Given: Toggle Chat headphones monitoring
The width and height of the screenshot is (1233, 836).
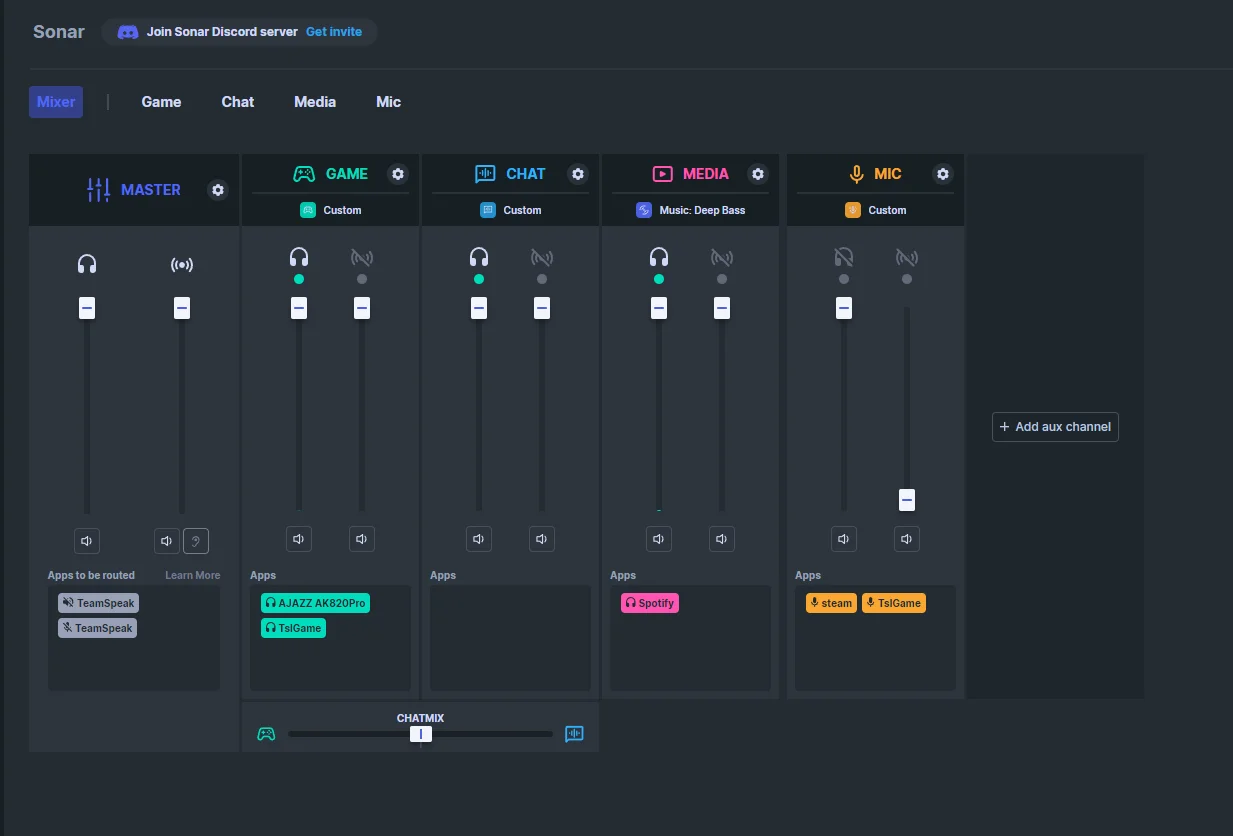Looking at the screenshot, I should [479, 258].
